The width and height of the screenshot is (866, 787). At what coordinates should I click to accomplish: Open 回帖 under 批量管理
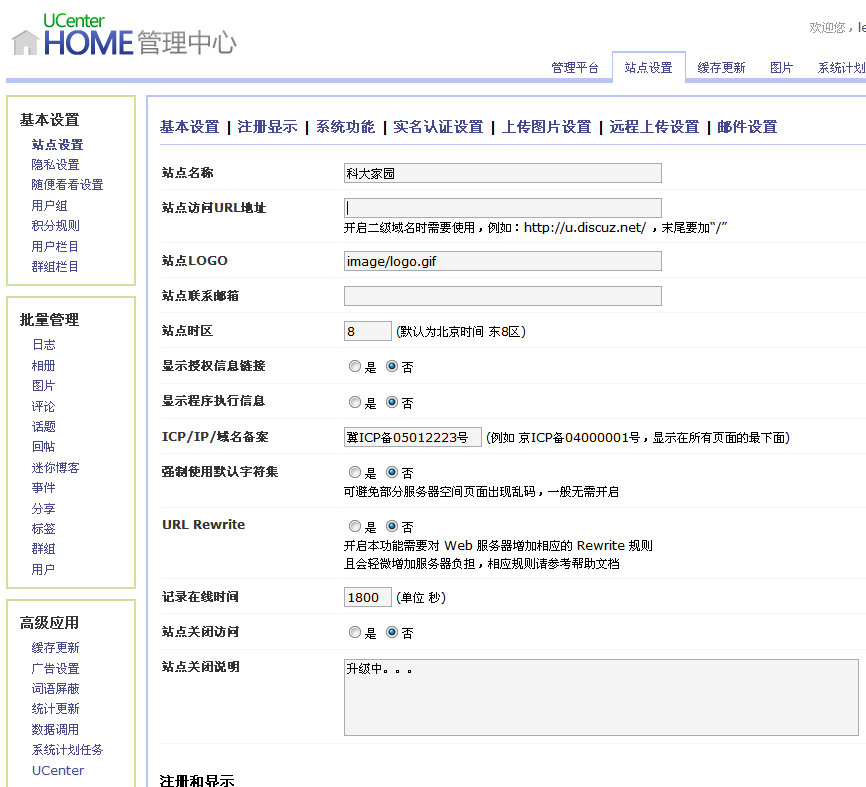44,446
